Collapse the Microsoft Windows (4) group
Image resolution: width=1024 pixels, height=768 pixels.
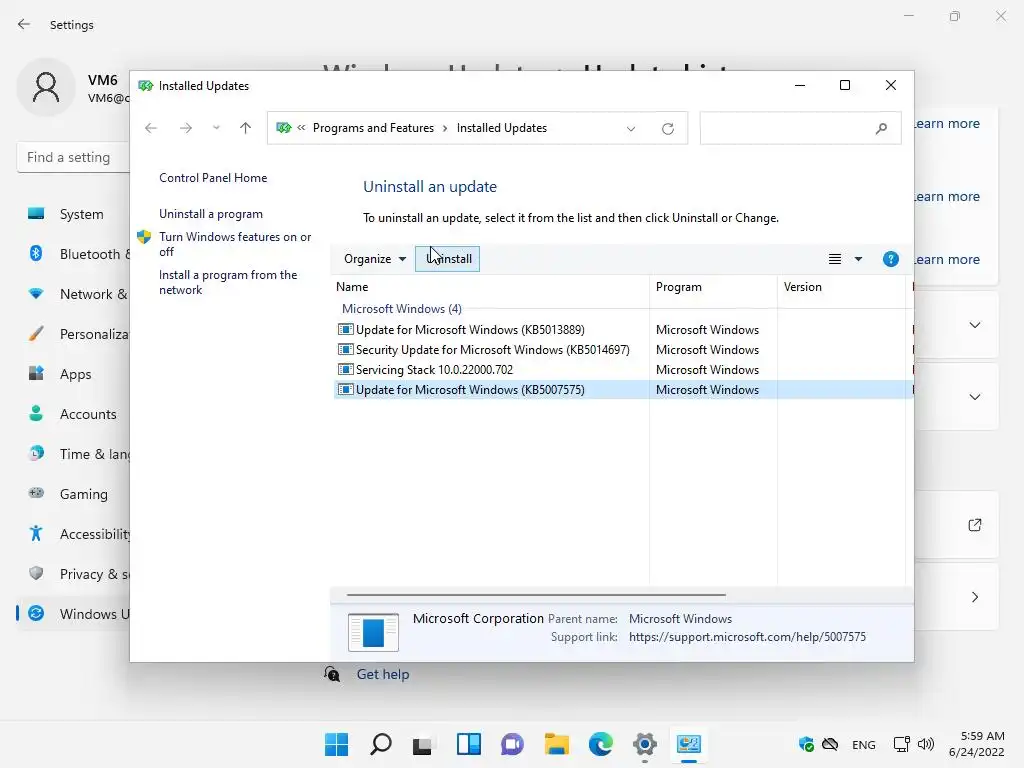click(x=402, y=308)
